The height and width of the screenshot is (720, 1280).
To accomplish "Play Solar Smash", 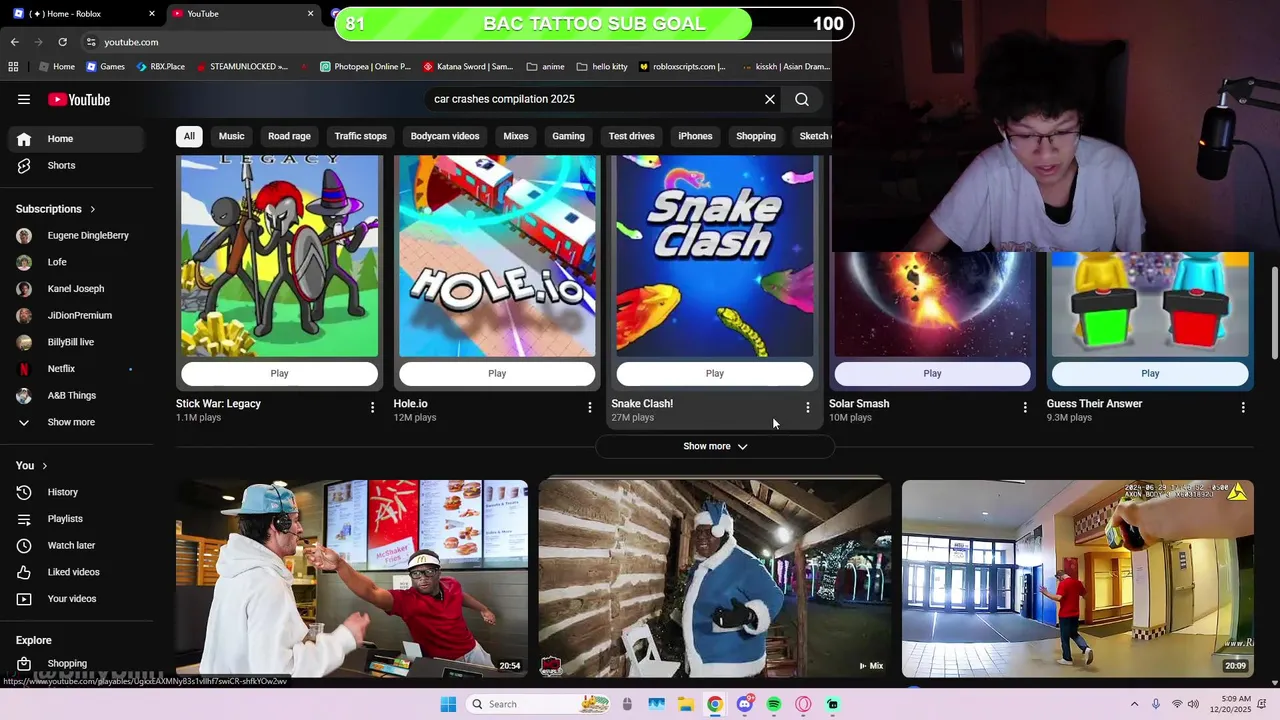I will (932, 374).
